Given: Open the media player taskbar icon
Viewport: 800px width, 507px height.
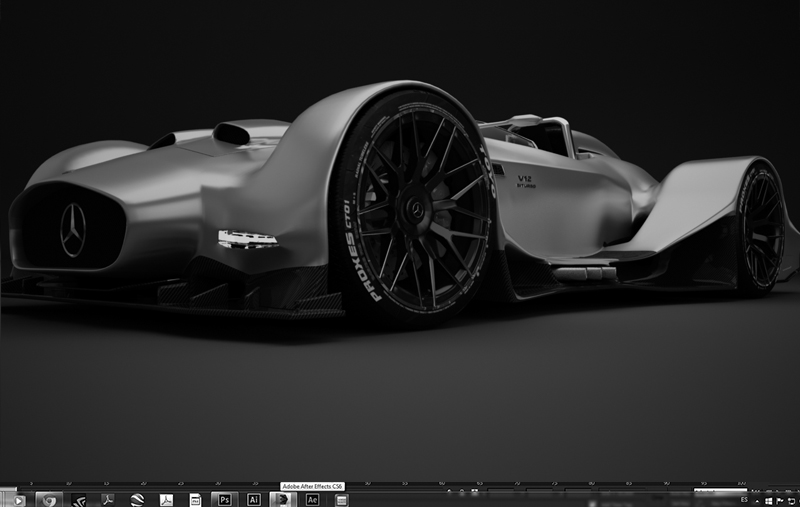Looking at the screenshot, I should tap(18, 501).
